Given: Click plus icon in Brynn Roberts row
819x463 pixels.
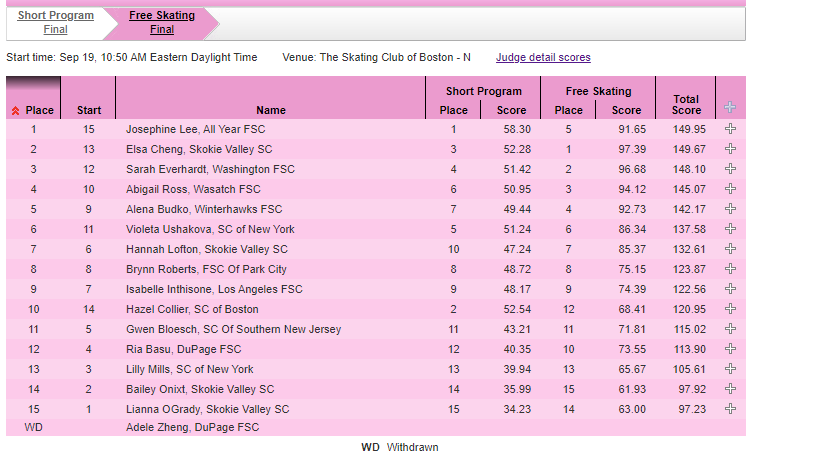Looking at the screenshot, I should 730,269.
